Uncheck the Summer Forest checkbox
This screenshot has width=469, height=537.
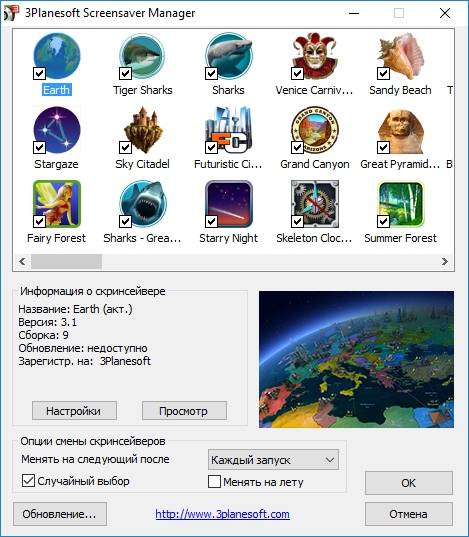click(383, 221)
